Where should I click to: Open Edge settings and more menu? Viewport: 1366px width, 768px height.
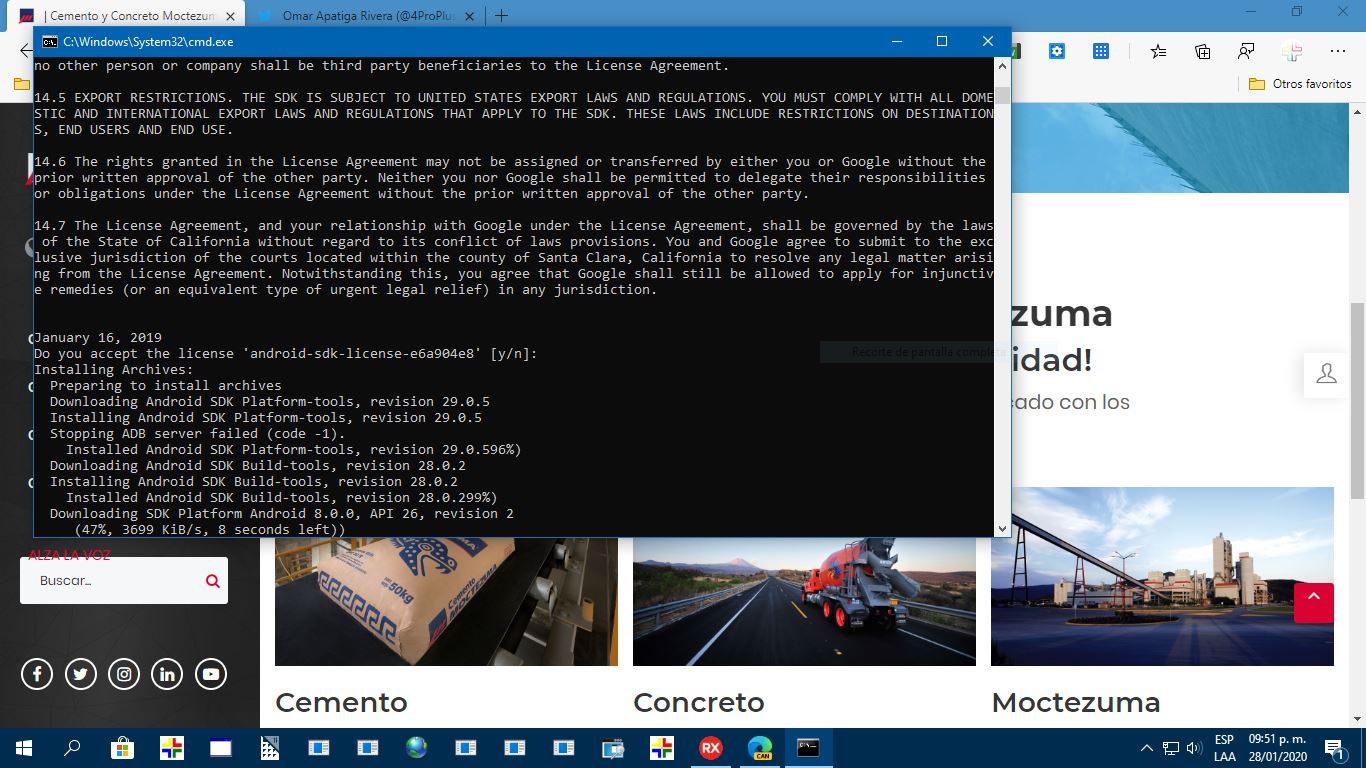(x=1337, y=51)
